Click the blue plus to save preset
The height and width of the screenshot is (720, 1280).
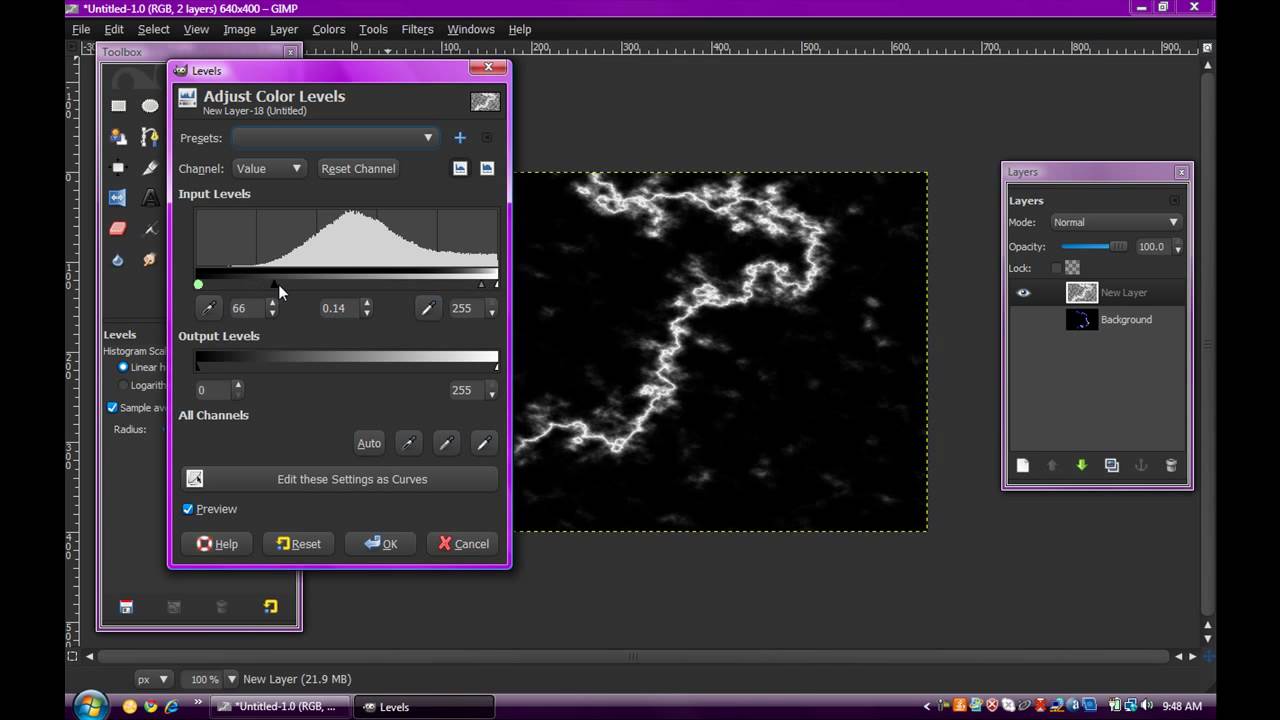(x=460, y=138)
